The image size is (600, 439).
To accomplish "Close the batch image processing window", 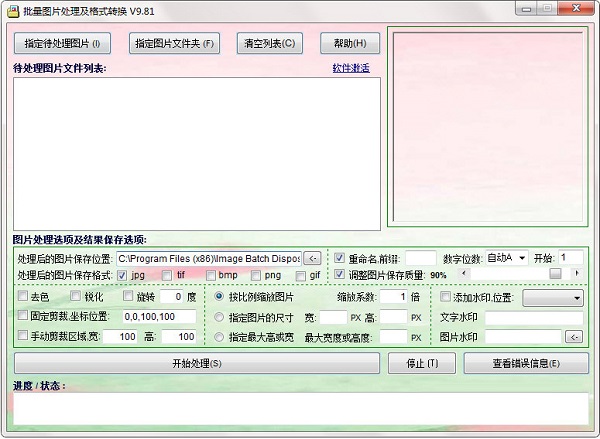I will 576,8.
